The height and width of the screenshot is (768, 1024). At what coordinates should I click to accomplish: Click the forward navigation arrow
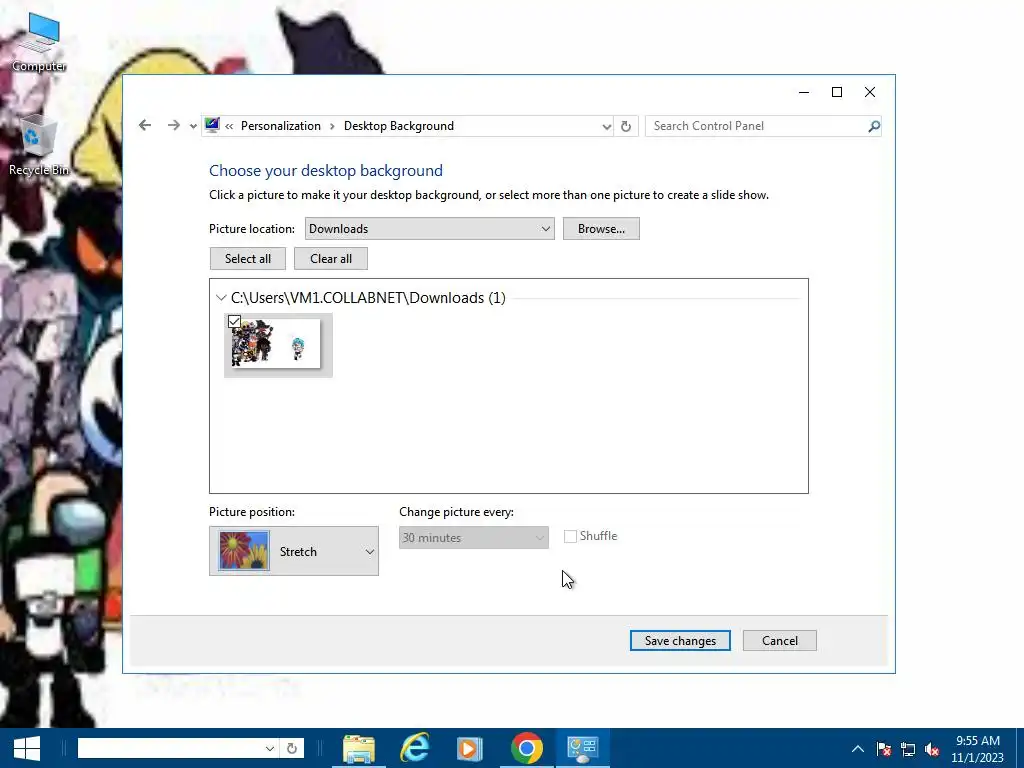[x=173, y=125]
